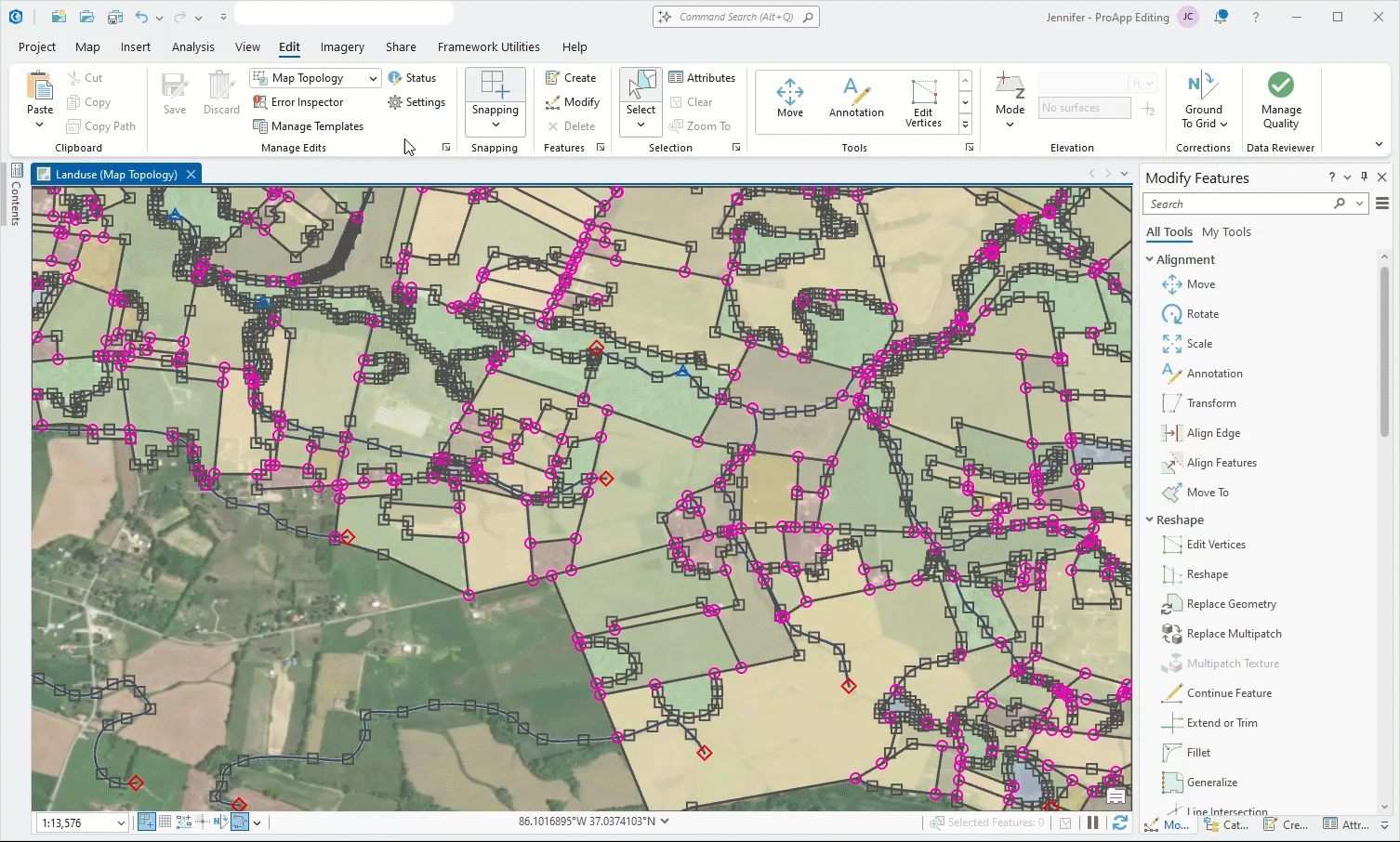Open project from quick access toolbar
Viewport: 1400px width, 842px height.
86,17
